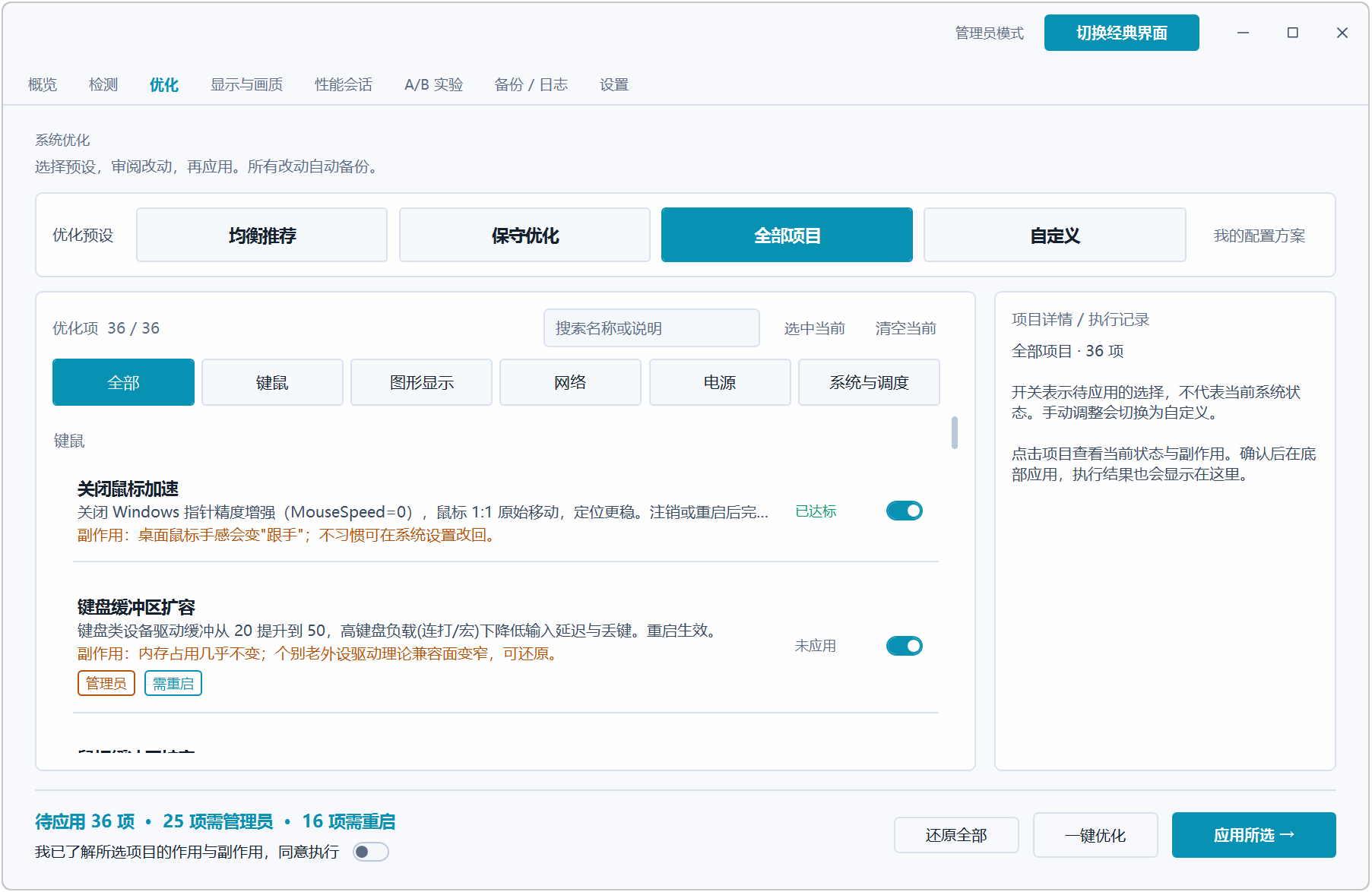1372x892 pixels.
Task: Minimize the window
Action: pos(1243,33)
